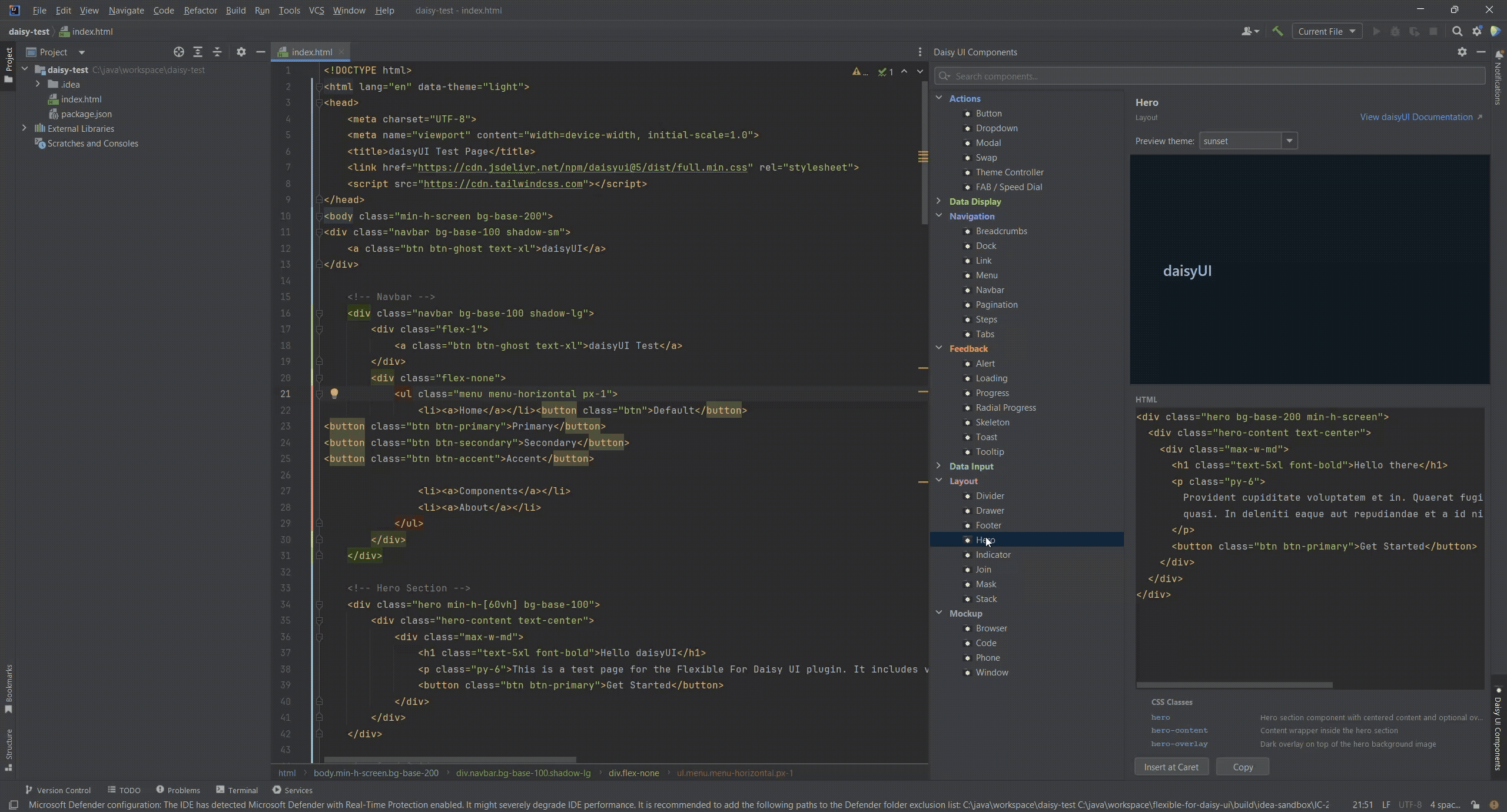Open Notifications sidebar tool window

pyautogui.click(x=1499, y=78)
